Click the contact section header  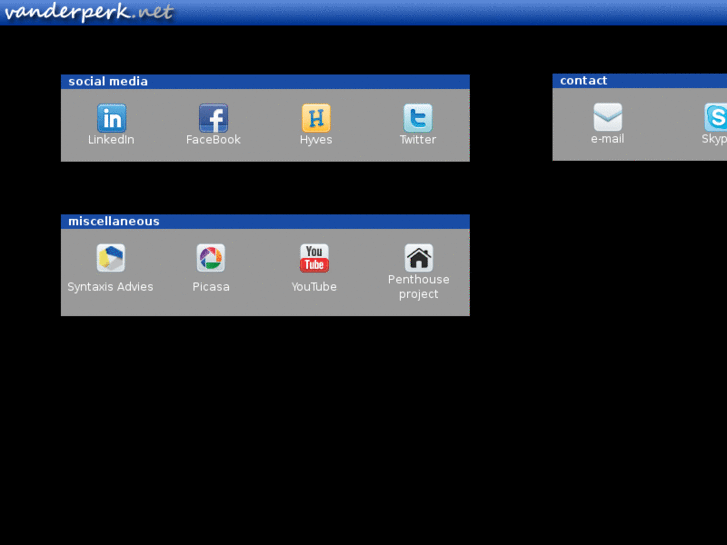tap(640, 81)
